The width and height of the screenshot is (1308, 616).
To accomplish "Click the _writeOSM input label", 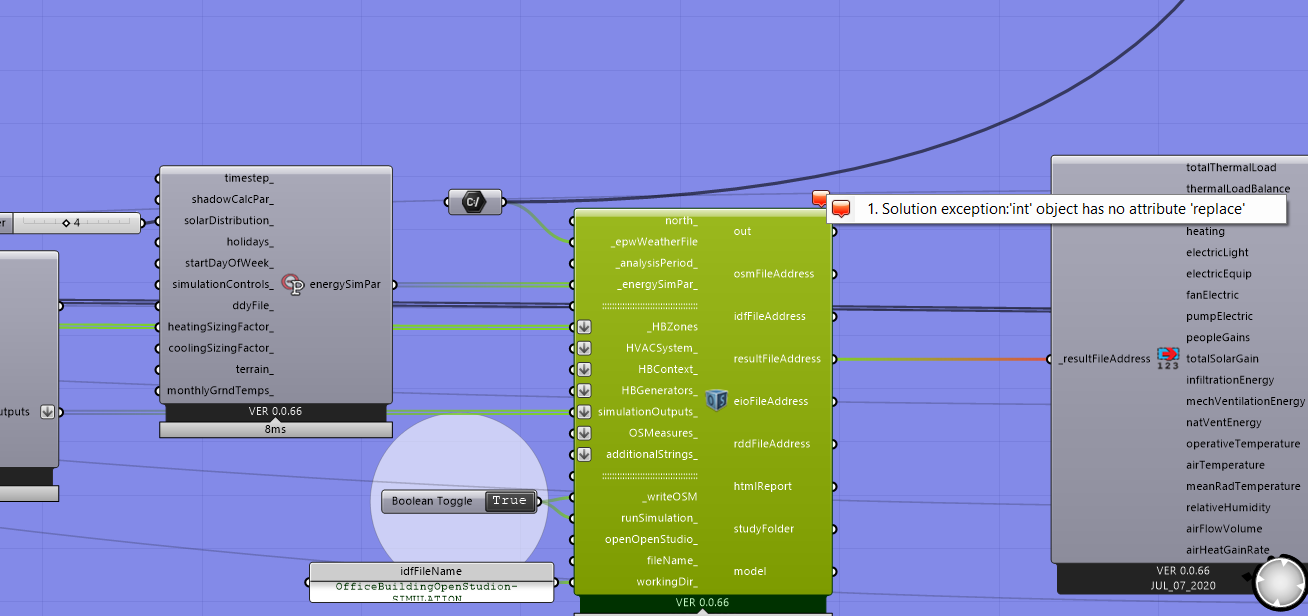I will [670, 496].
